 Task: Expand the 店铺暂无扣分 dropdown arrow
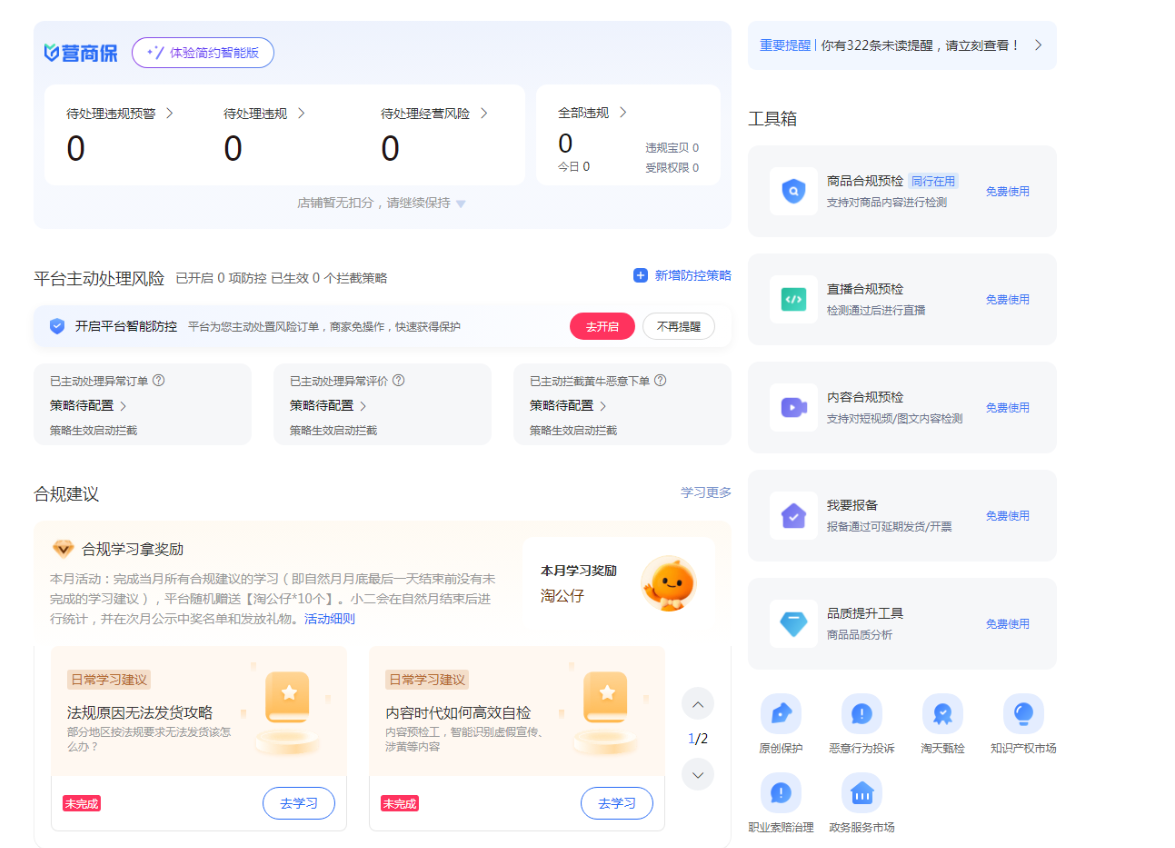pos(461,204)
